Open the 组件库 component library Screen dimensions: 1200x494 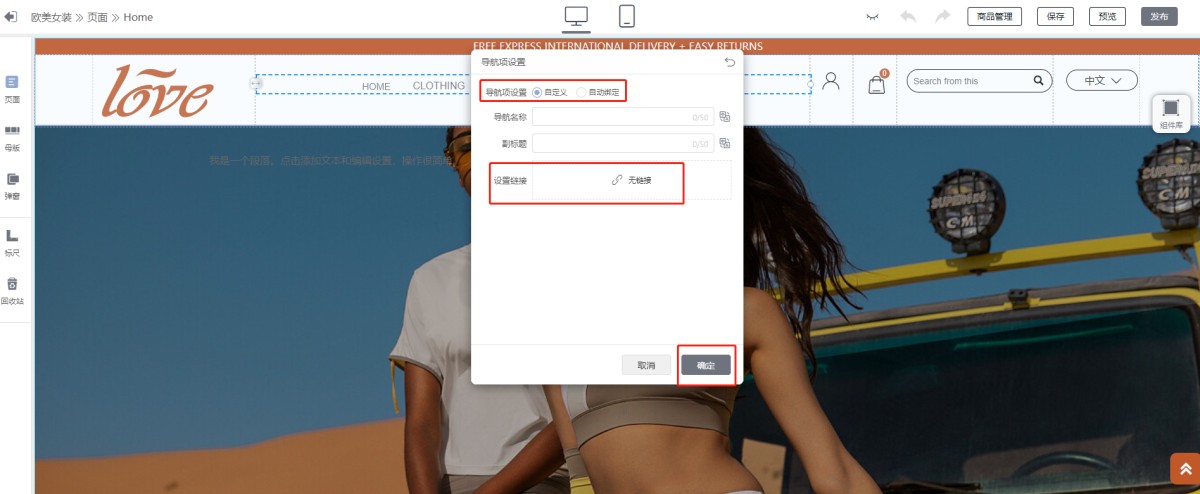click(x=1171, y=113)
